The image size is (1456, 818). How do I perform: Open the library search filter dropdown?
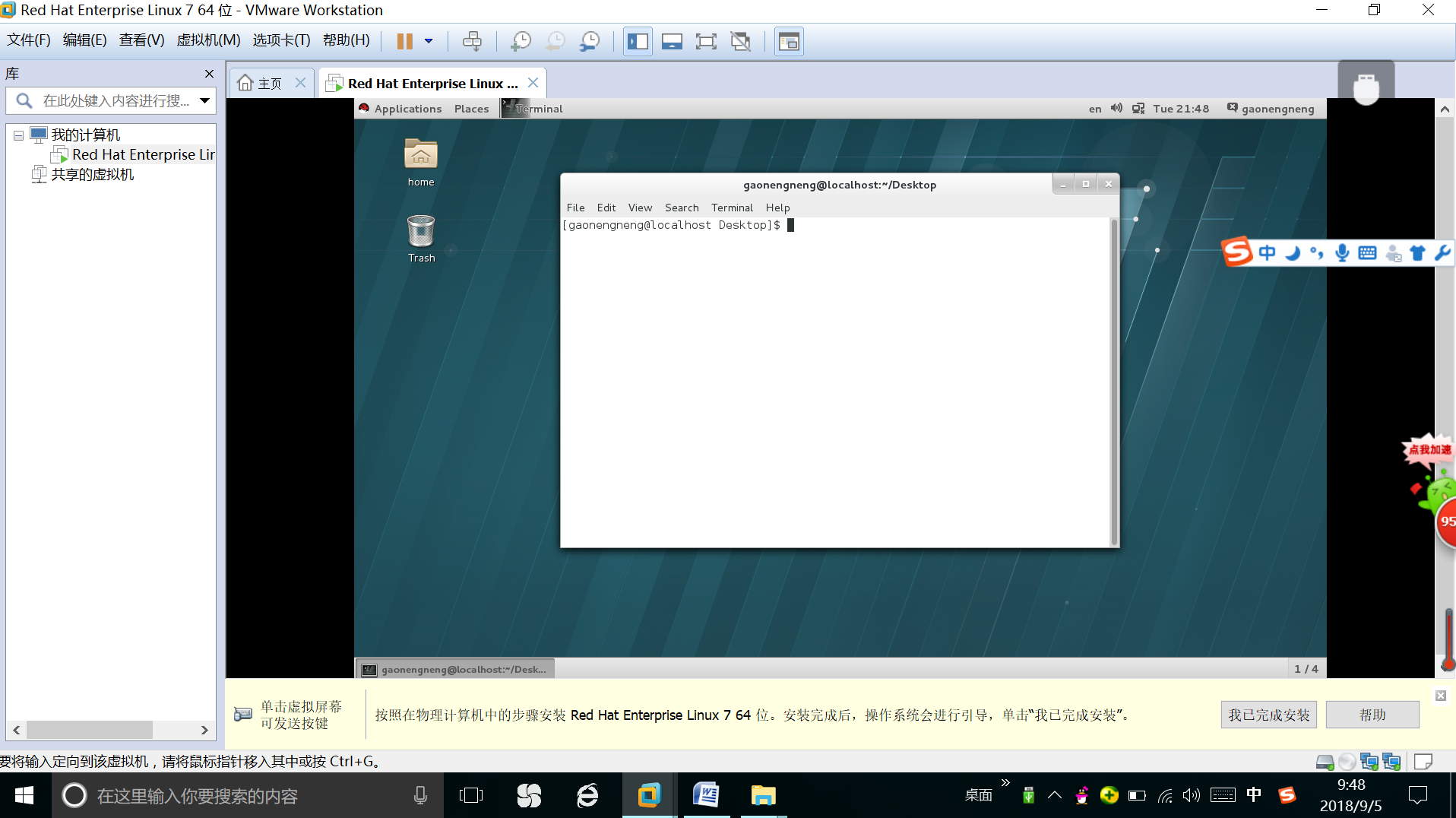[204, 101]
